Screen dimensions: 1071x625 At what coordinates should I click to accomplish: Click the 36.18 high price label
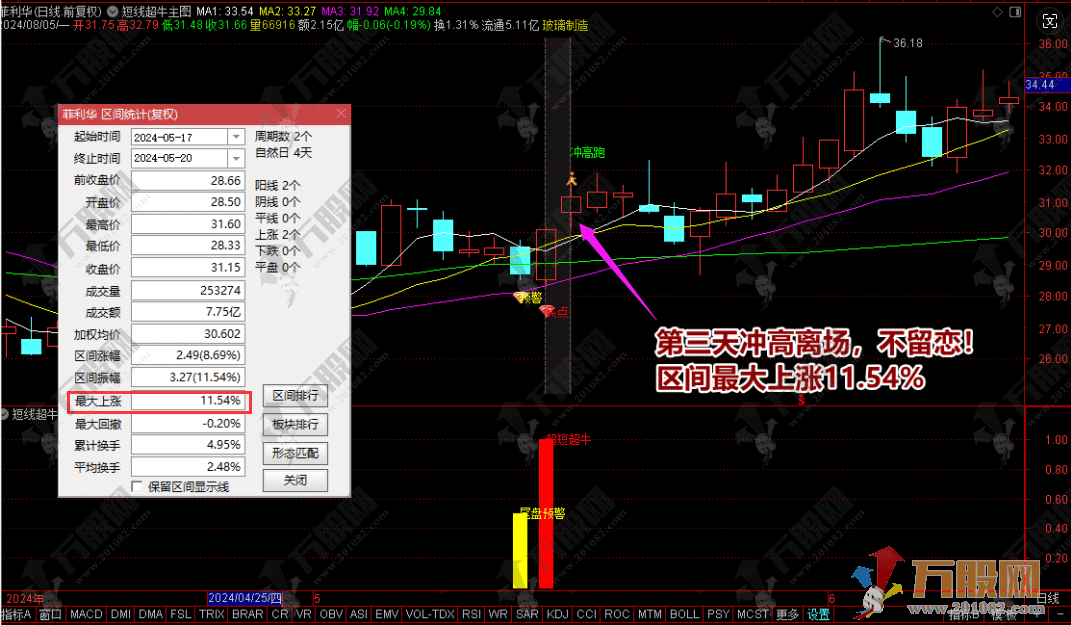tap(908, 43)
